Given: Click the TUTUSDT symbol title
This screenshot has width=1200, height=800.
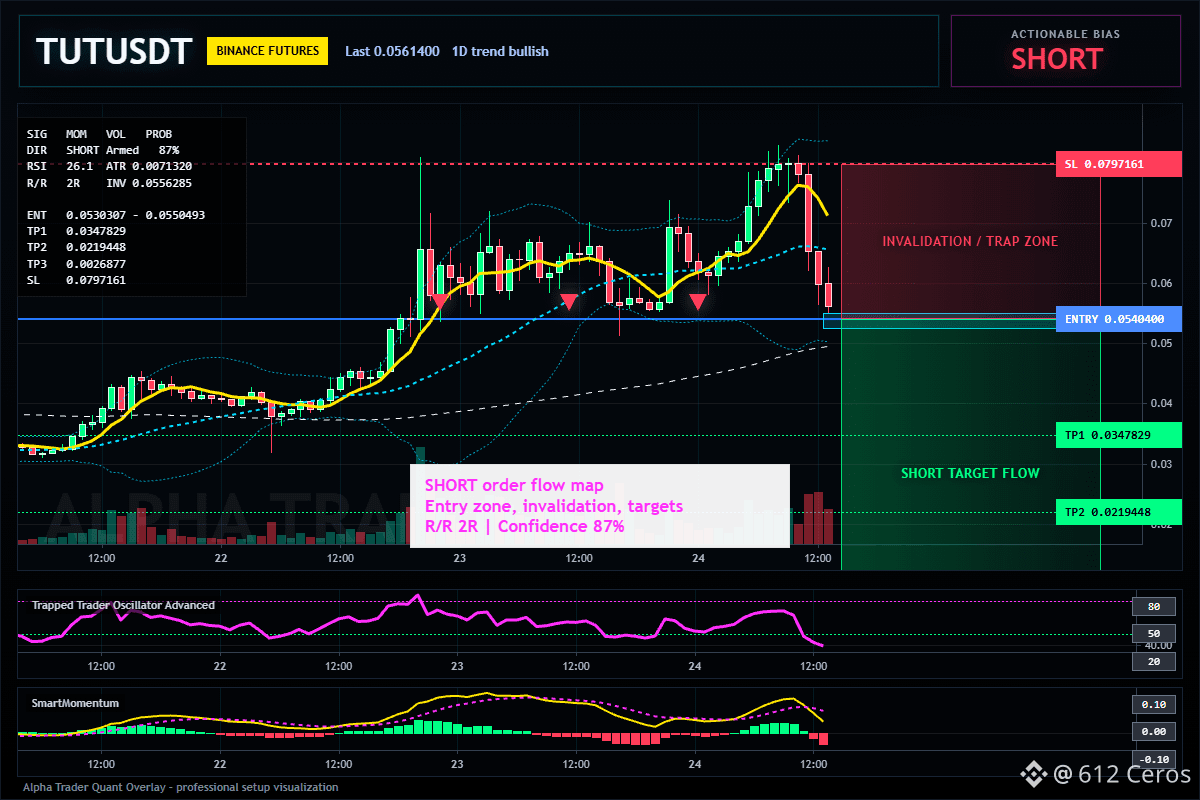Looking at the screenshot, I should click(113, 52).
